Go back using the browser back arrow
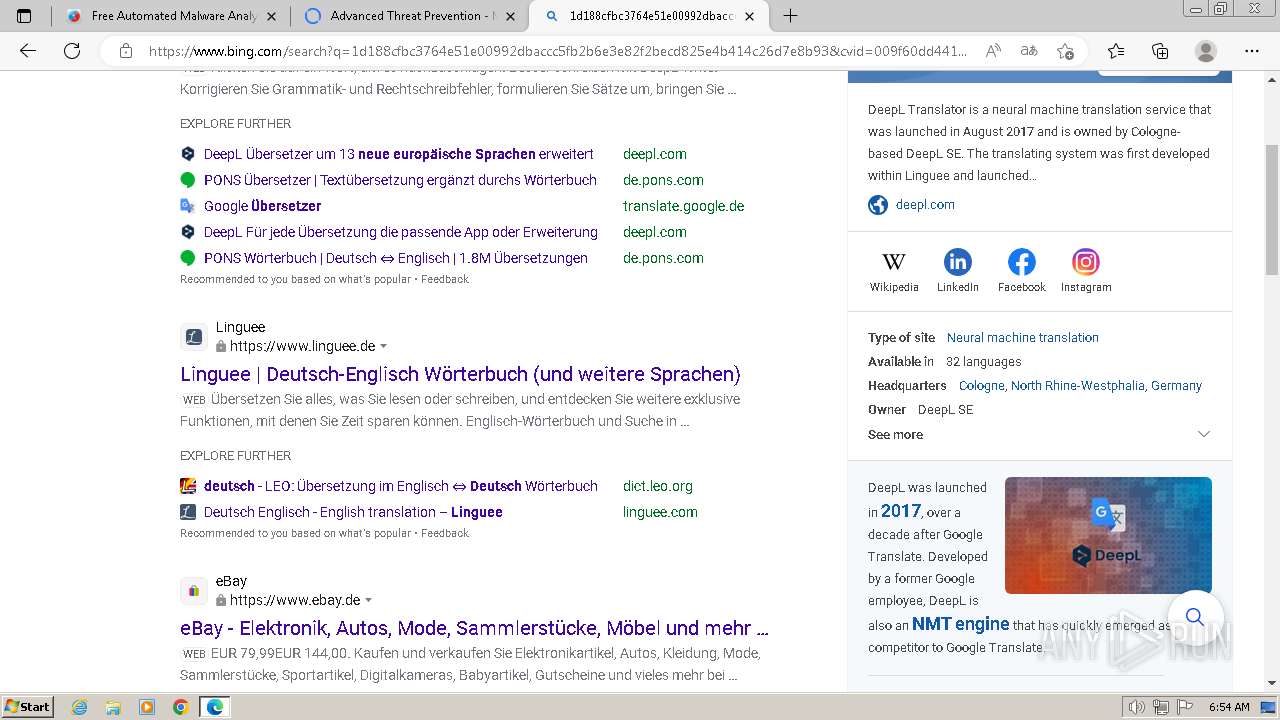 (x=28, y=51)
